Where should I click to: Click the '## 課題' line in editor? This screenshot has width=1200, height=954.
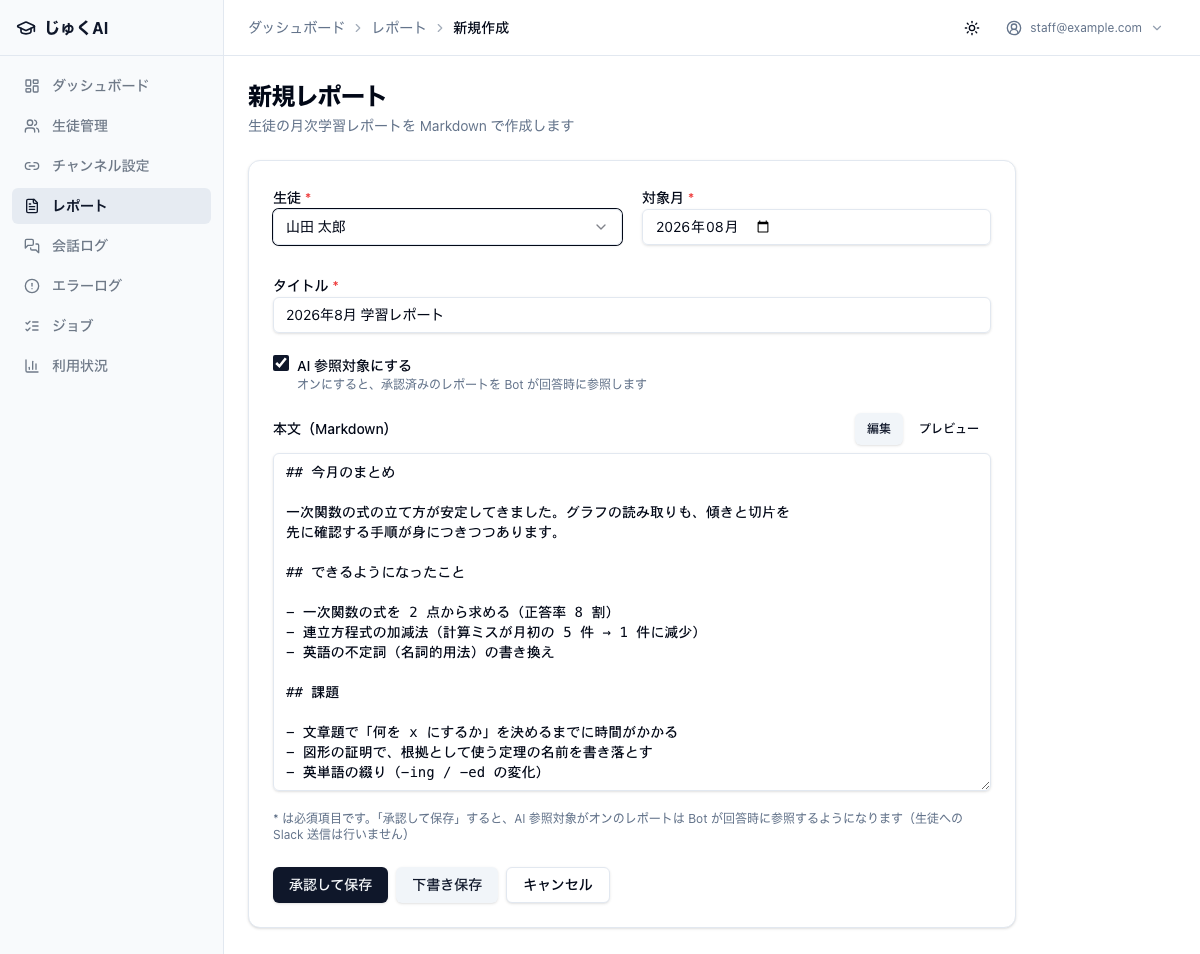point(313,692)
